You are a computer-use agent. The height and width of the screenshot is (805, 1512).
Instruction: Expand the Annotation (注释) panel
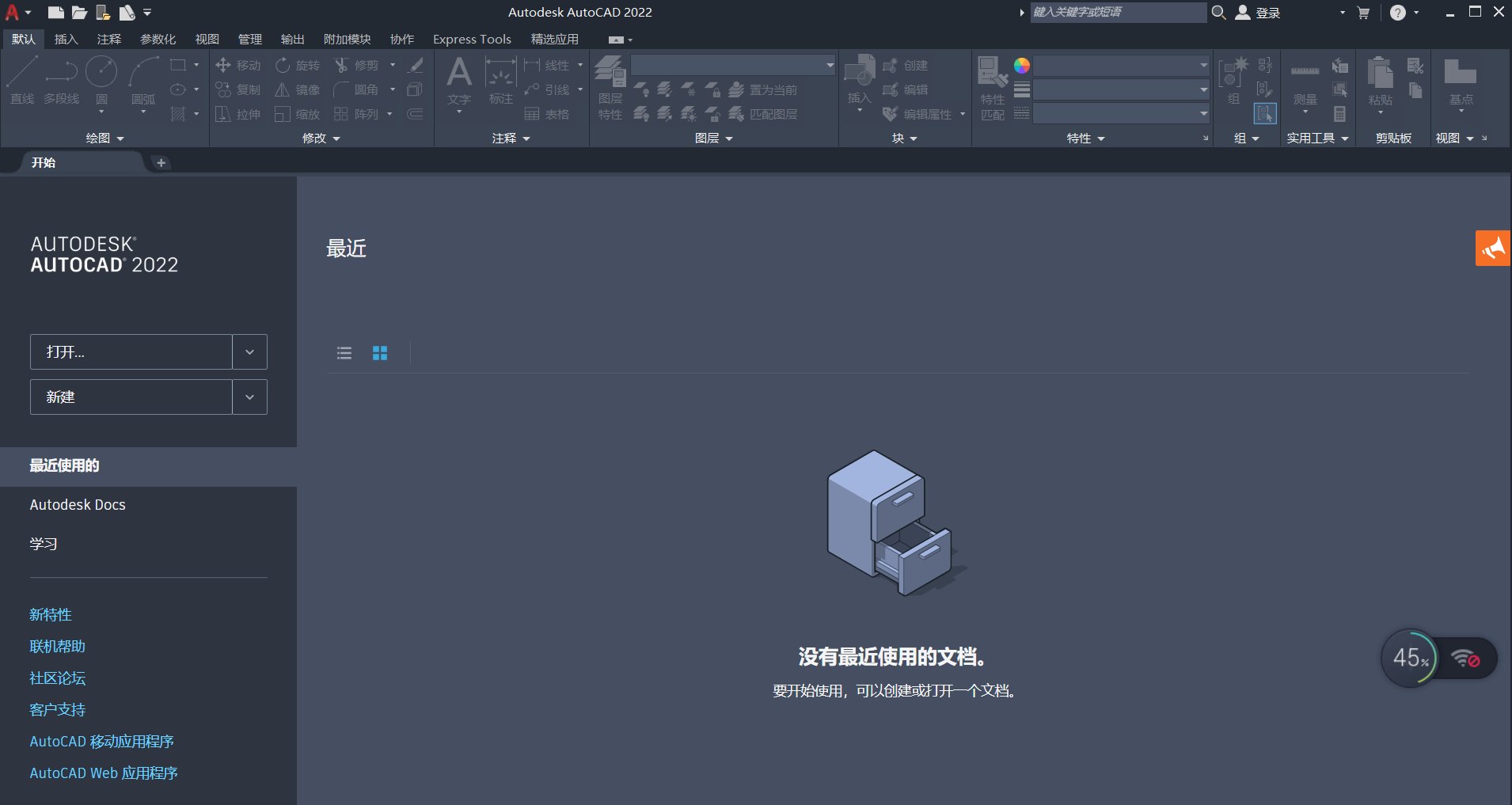(x=511, y=138)
